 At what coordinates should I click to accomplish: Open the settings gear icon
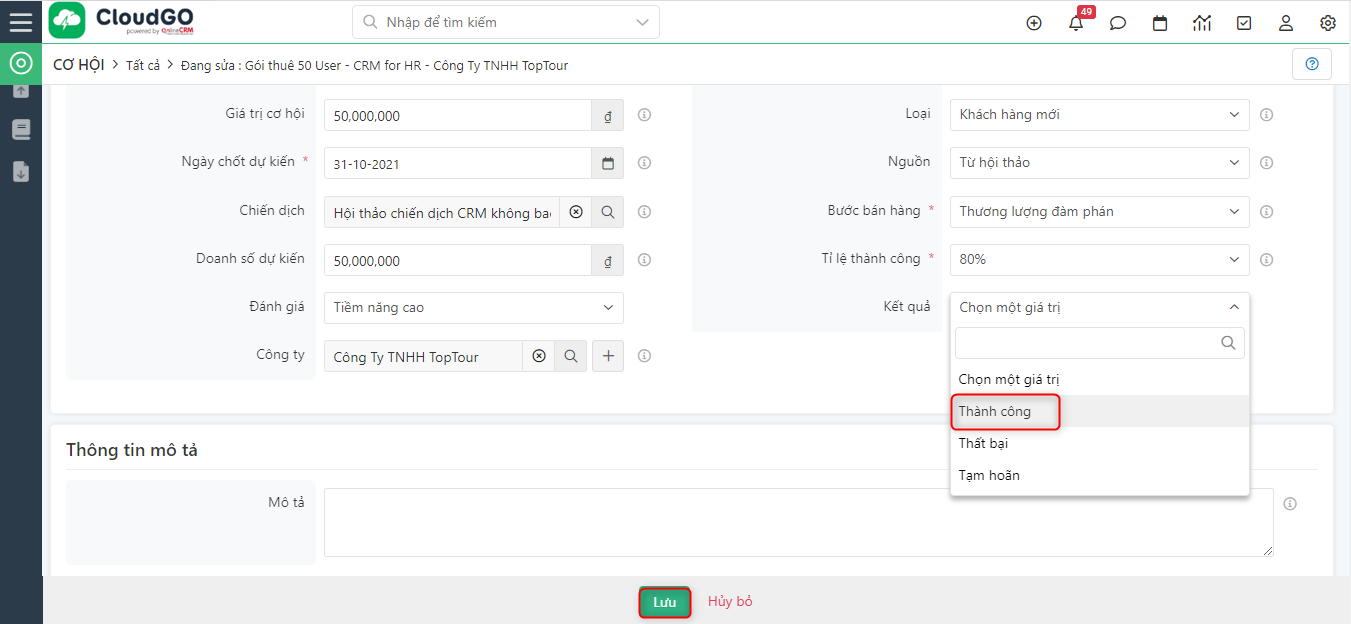(x=1328, y=23)
